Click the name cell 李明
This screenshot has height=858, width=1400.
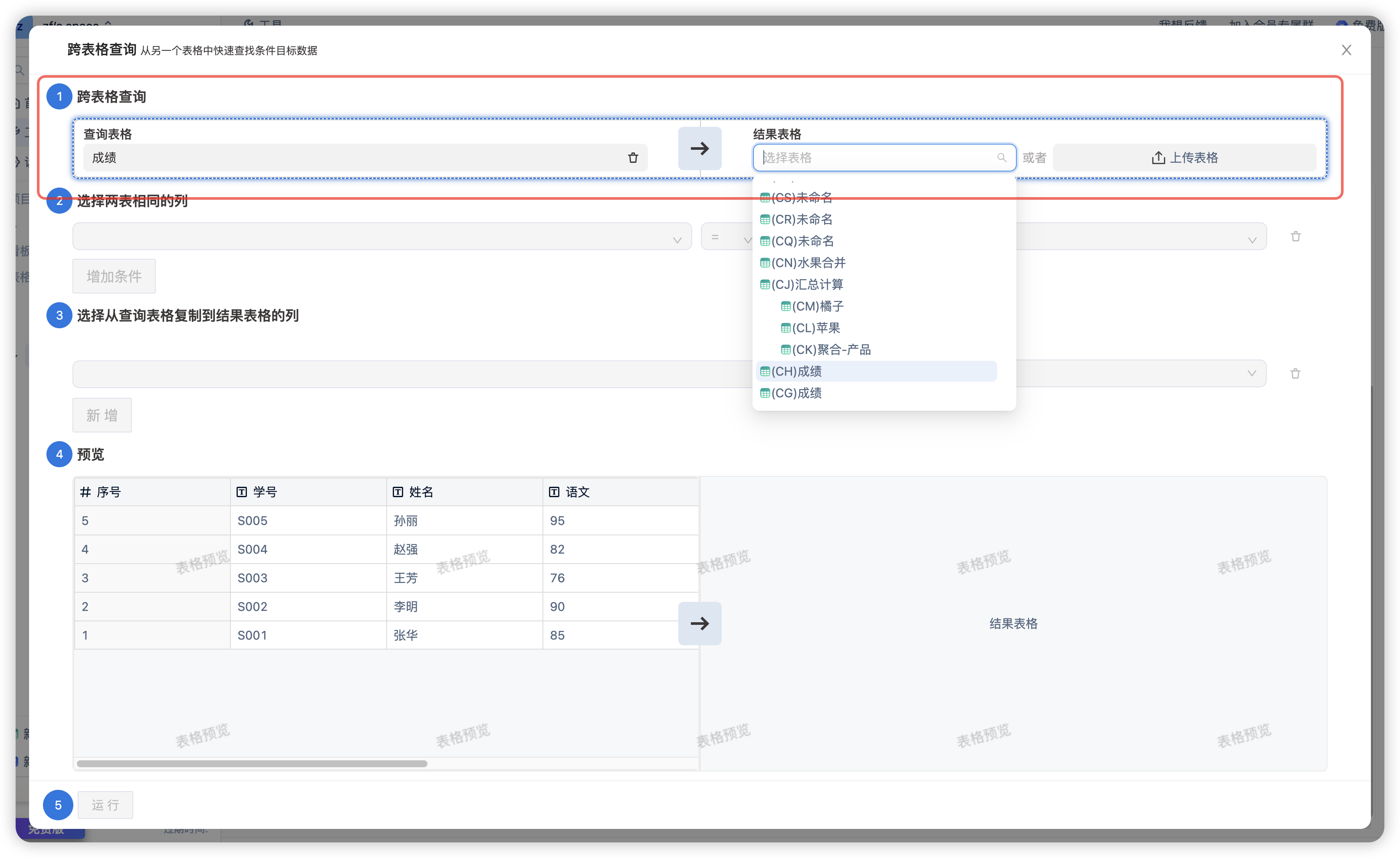pos(464,606)
